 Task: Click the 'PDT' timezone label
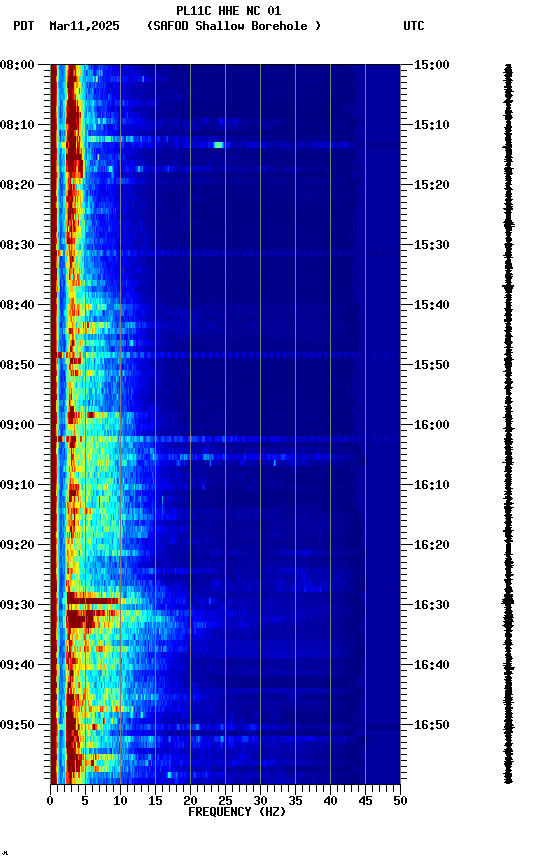click(x=24, y=26)
